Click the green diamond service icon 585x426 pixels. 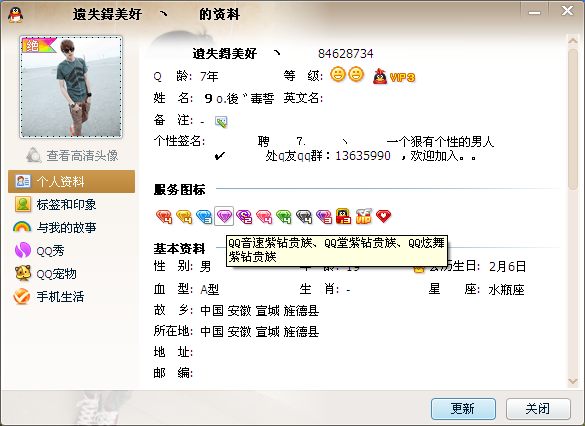click(x=284, y=216)
